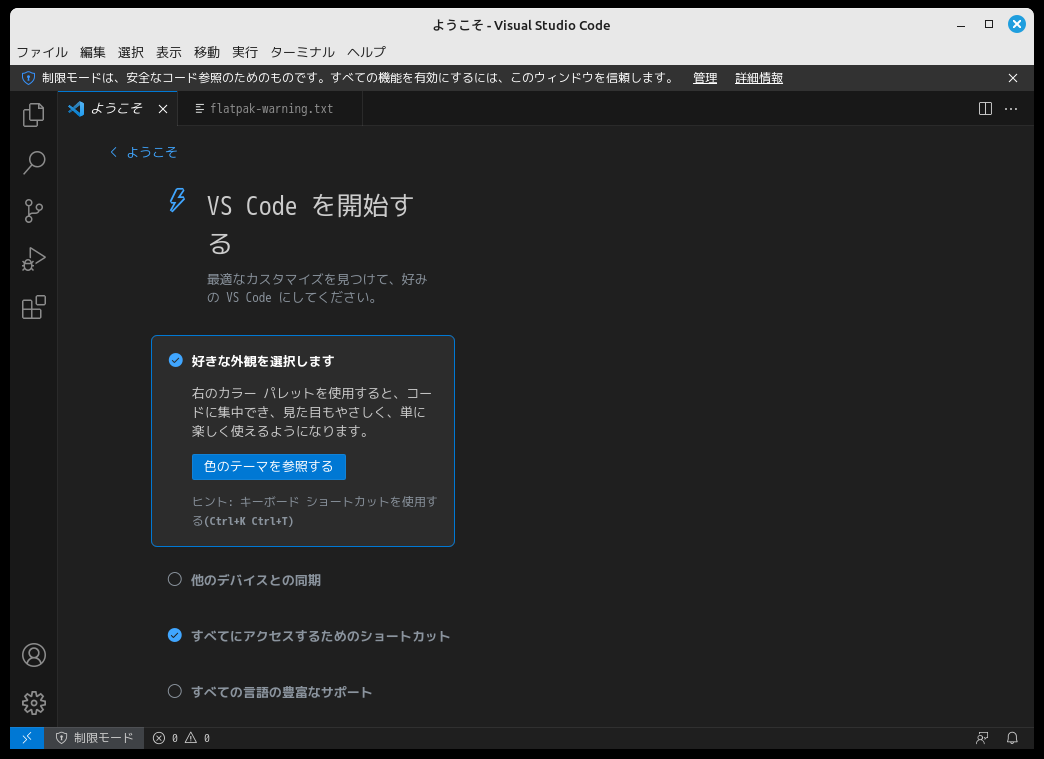The height and width of the screenshot is (759, 1044).
Task: Minimize the Visual Studio Code window
Action: coord(961,25)
